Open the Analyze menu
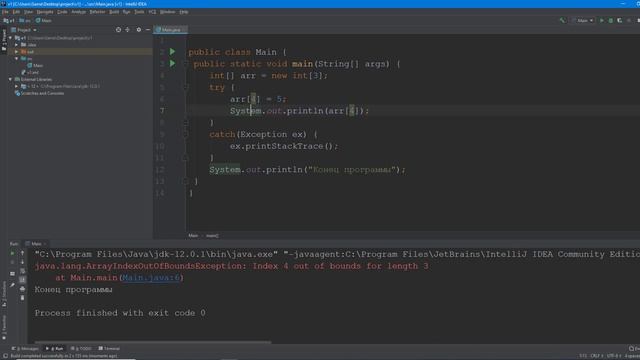Screen dimensions: 640x360 pos(78,12)
